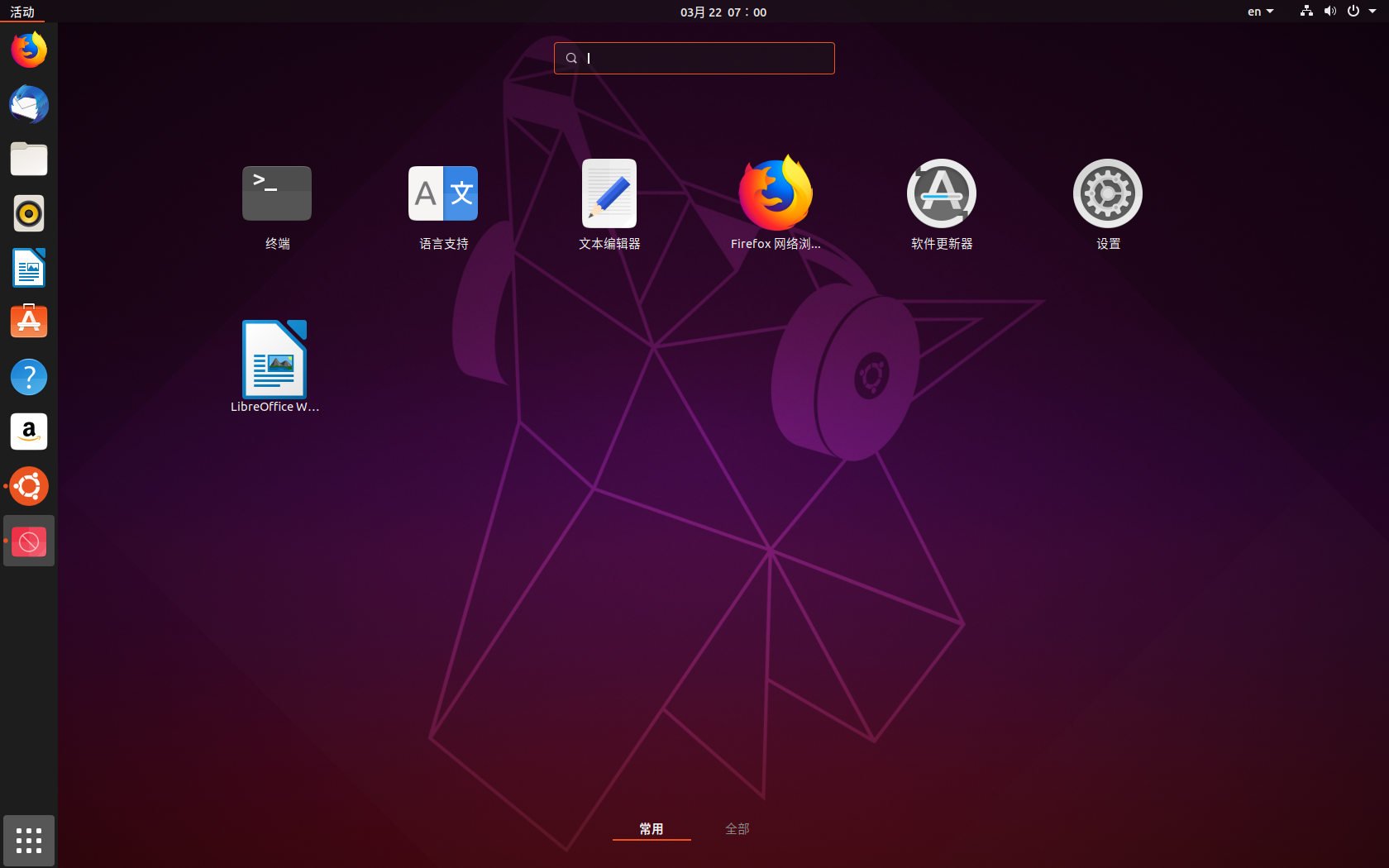Viewport: 1389px width, 868px height.
Task: Launch Thunderbird mail from the dock
Action: [x=29, y=105]
